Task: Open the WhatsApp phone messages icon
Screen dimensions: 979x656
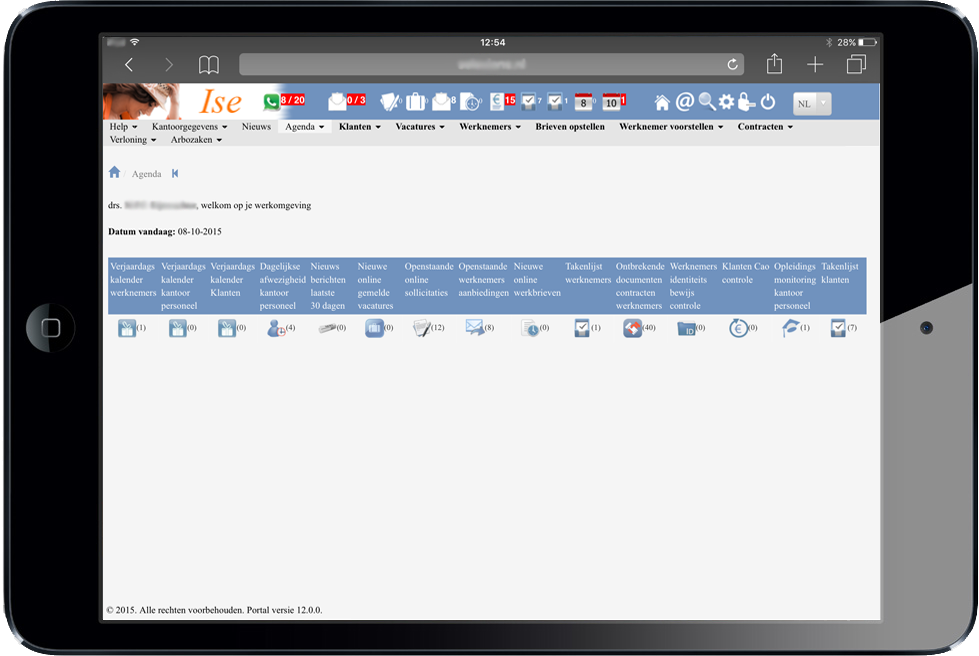Action: [x=271, y=102]
